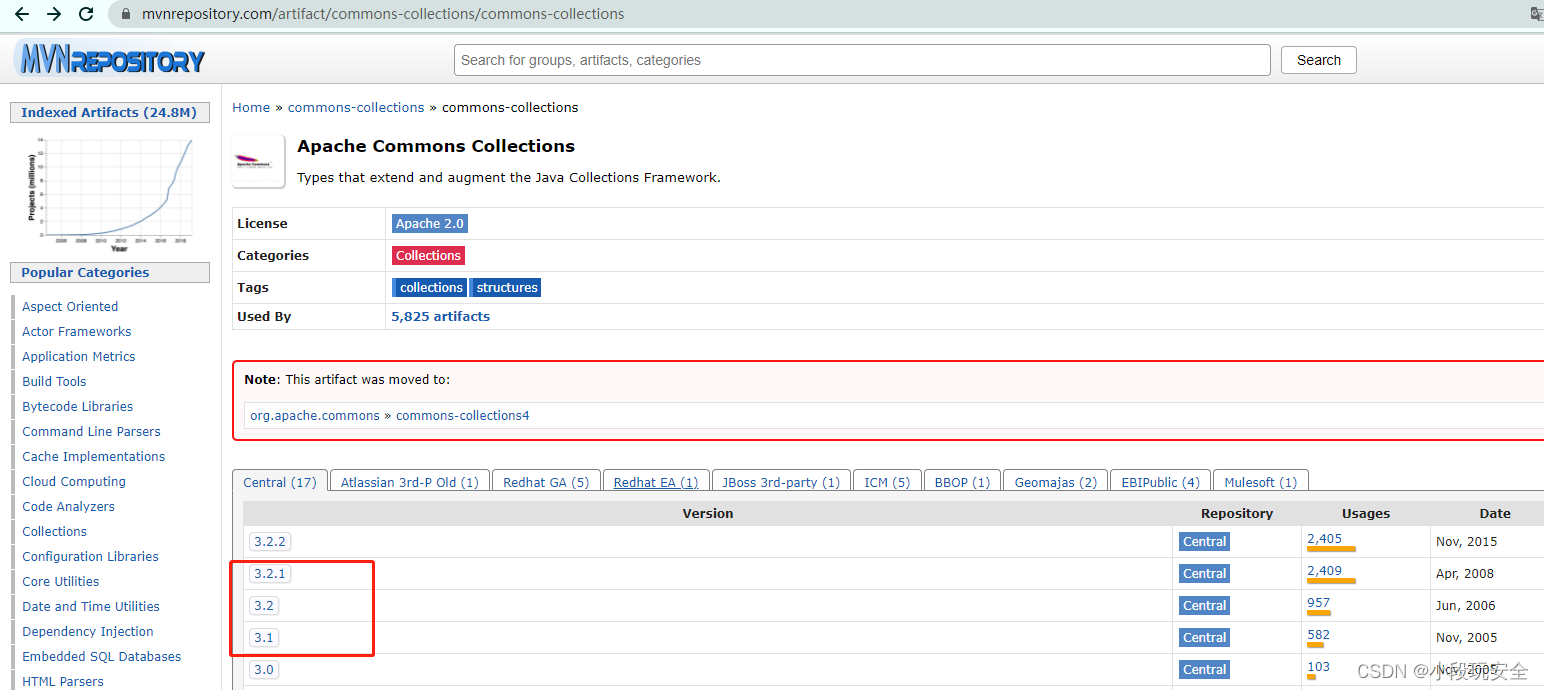1544x690 pixels.
Task: Switch to the Mulesoft (1) tab
Action: tap(1260, 482)
